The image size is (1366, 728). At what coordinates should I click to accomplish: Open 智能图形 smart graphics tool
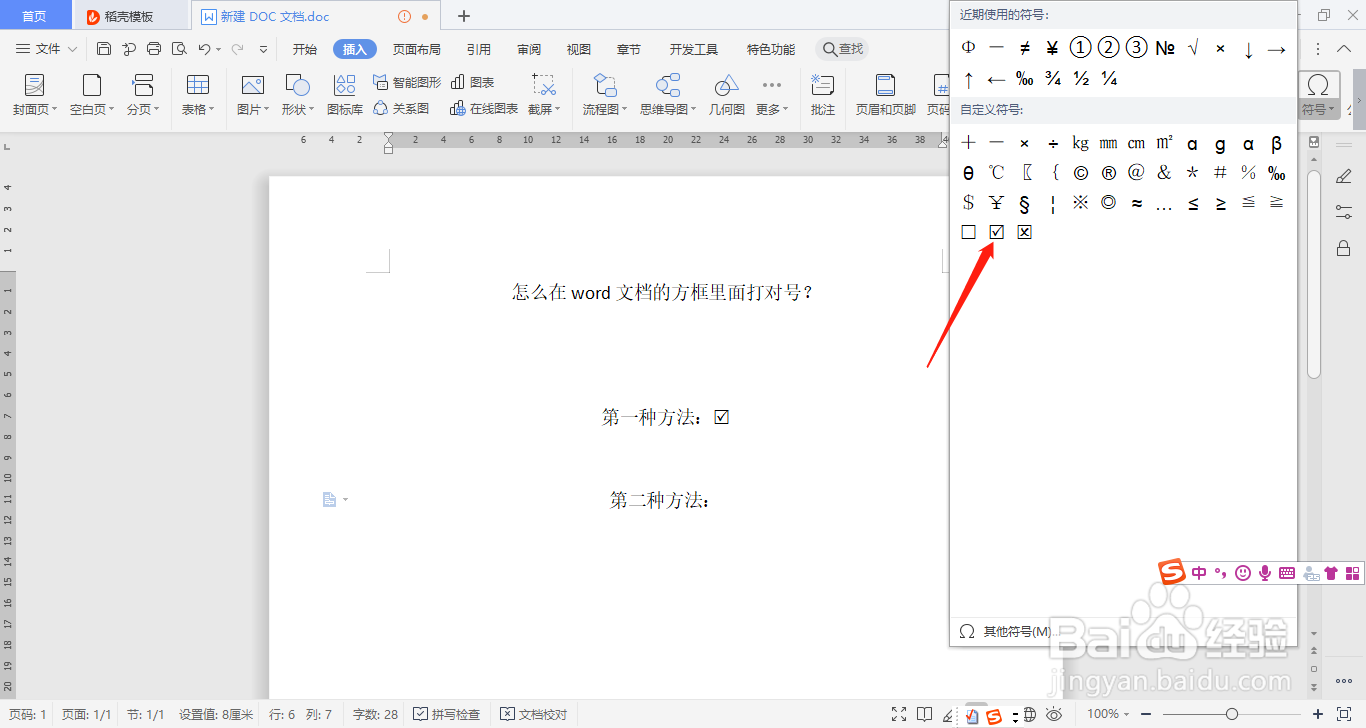(404, 84)
